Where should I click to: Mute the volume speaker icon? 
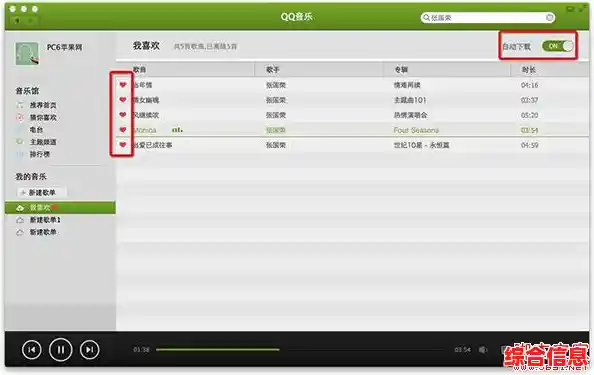tap(483, 350)
